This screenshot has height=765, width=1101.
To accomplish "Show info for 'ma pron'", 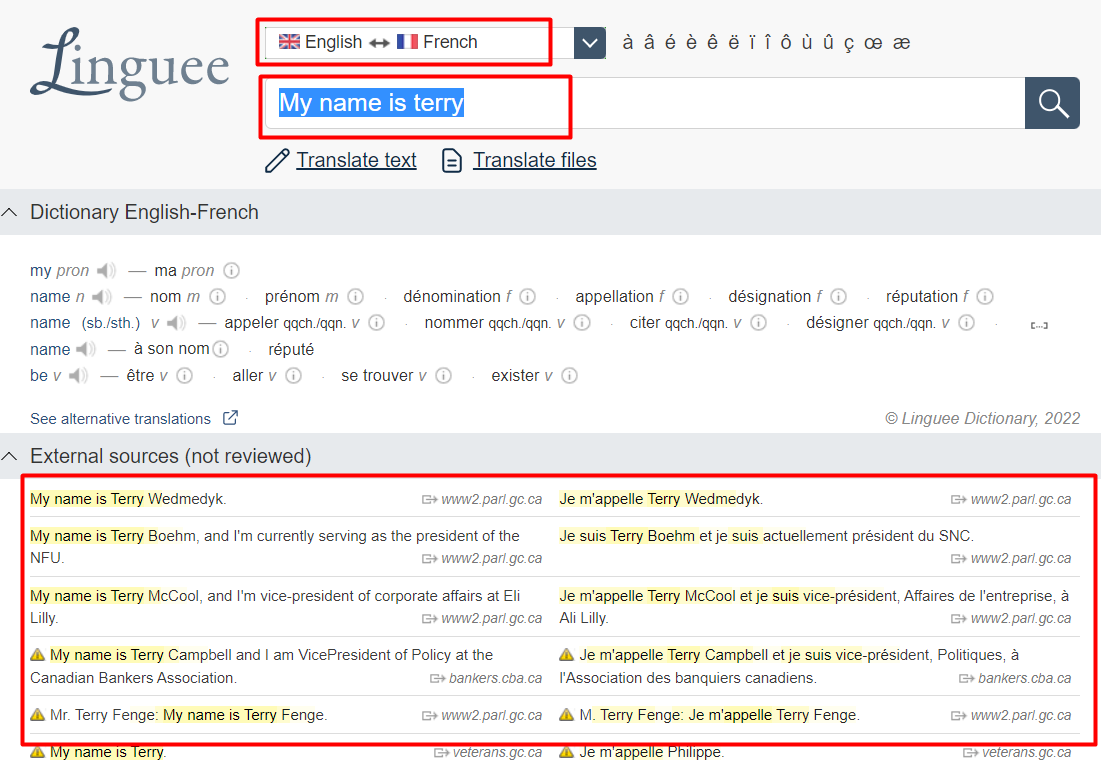I will pyautogui.click(x=232, y=270).
